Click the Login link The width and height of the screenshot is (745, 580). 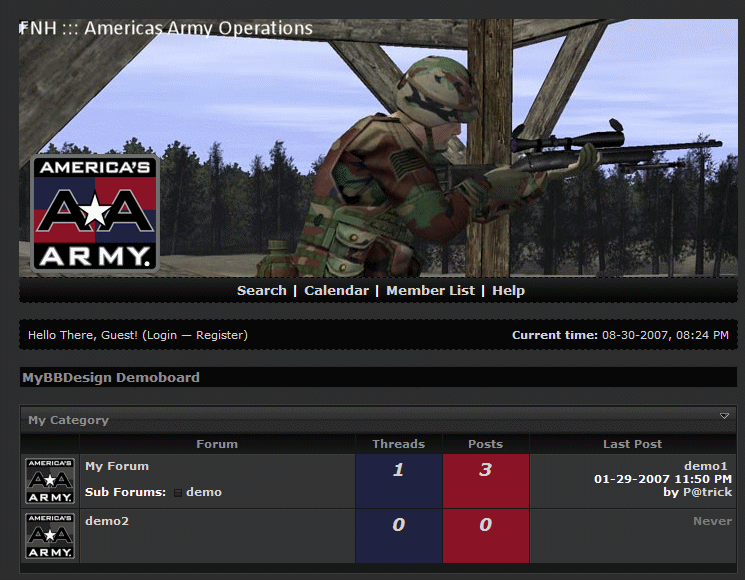[x=162, y=335]
